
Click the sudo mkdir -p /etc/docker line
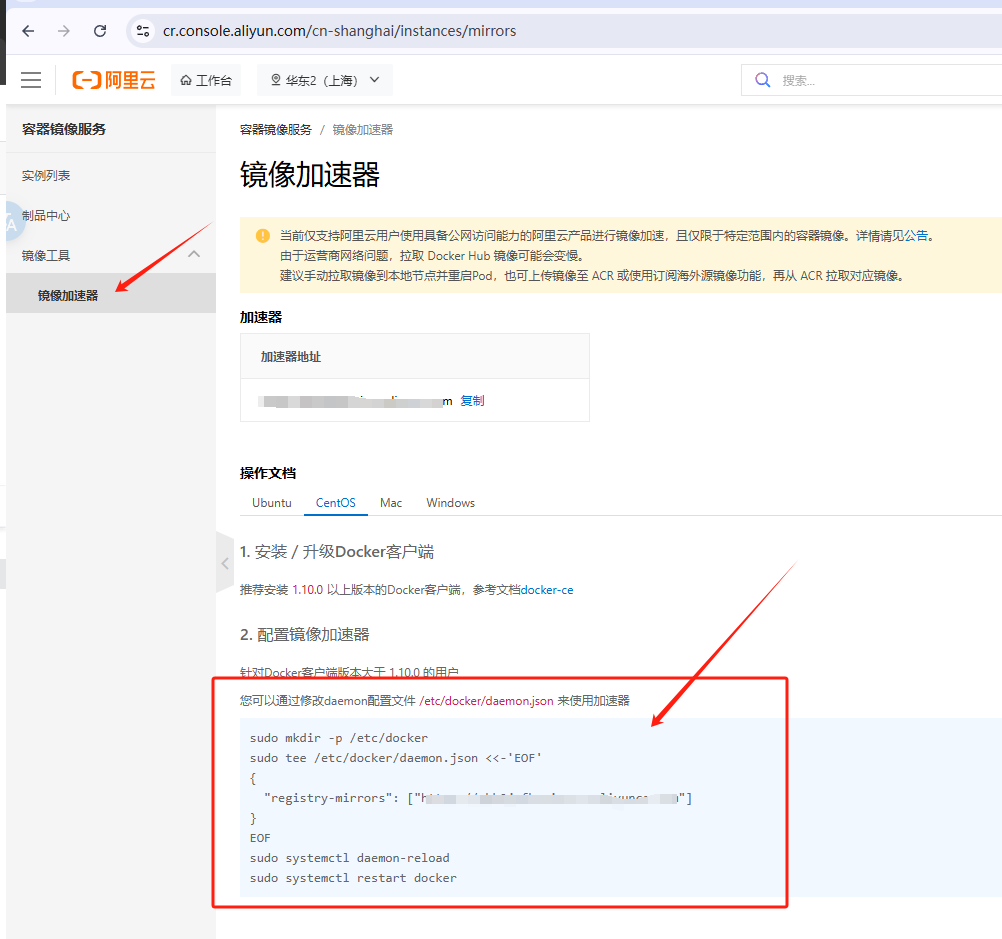click(339, 738)
